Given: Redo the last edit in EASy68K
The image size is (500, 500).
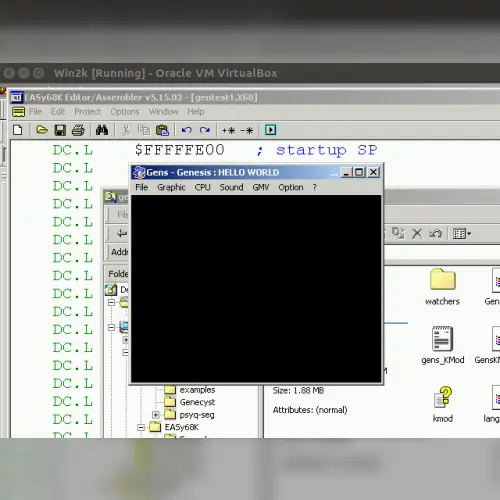Looking at the screenshot, I should coord(205,130).
